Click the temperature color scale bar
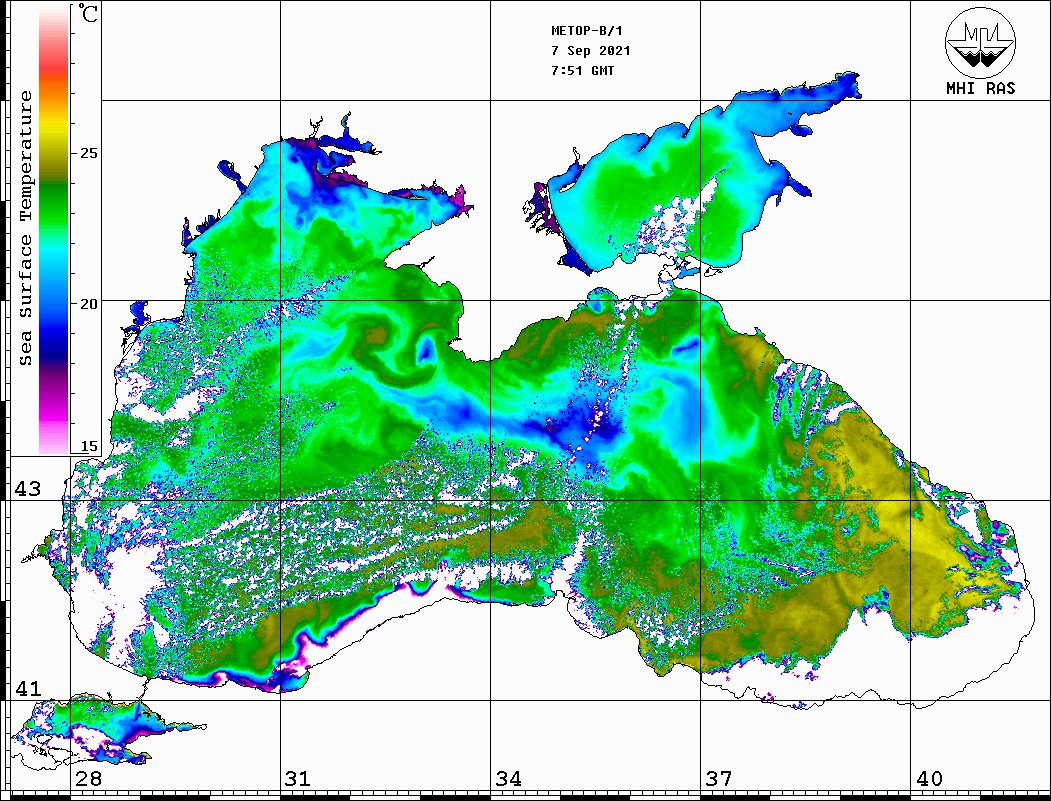The image size is (1051, 801). click(54, 230)
